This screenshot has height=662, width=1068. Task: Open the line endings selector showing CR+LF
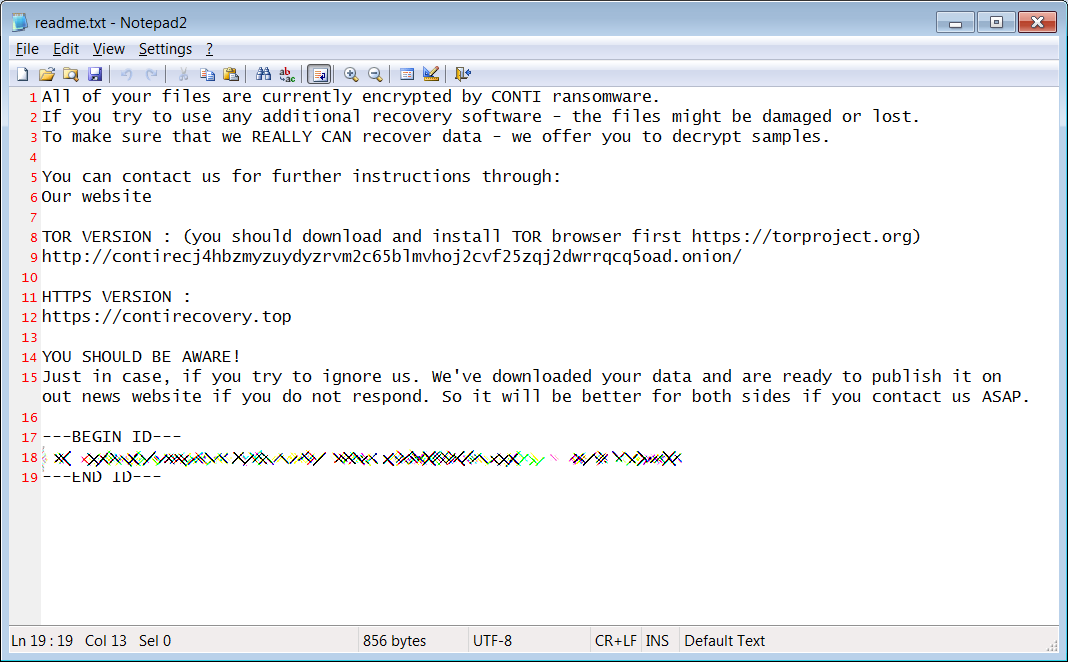pyautogui.click(x=616, y=640)
